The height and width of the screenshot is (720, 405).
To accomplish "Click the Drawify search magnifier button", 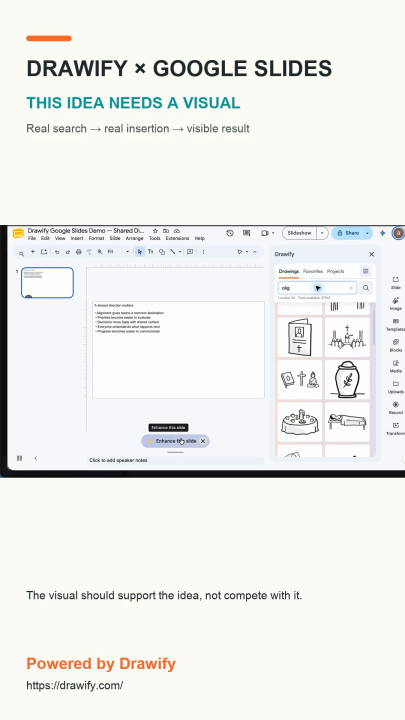I will pos(366,288).
